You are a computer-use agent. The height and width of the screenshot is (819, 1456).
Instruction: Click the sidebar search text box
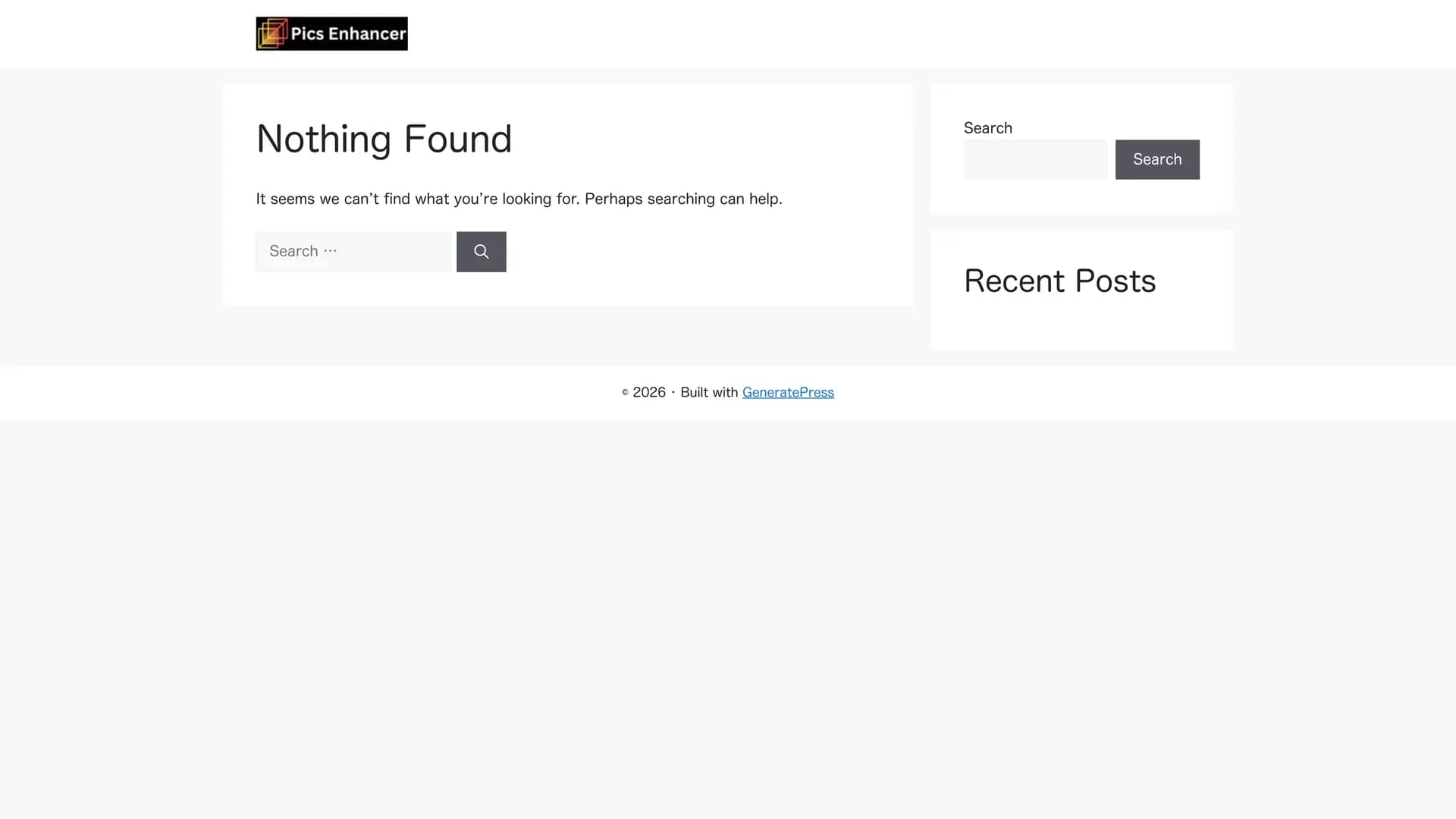(x=1035, y=159)
